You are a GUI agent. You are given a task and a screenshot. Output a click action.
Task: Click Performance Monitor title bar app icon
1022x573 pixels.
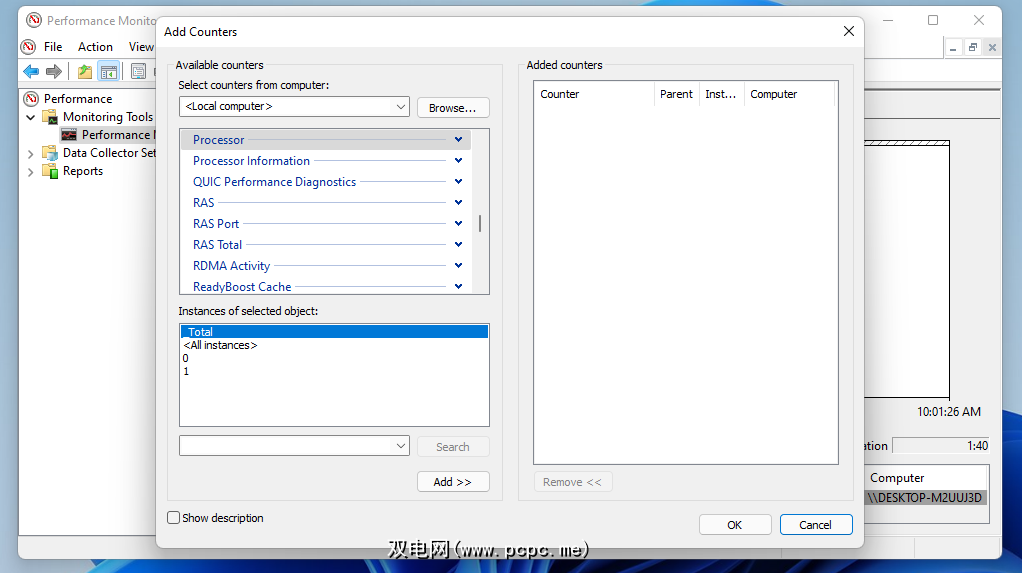[34, 20]
